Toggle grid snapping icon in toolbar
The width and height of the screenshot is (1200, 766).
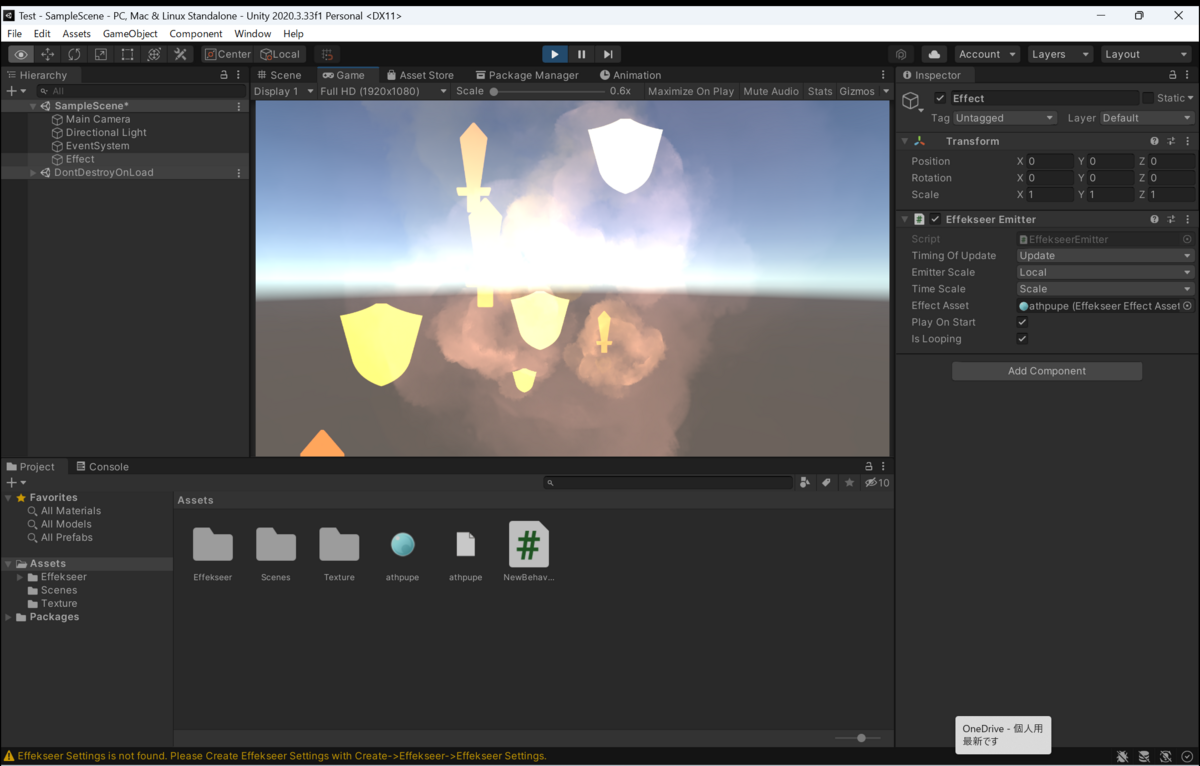pyautogui.click(x=327, y=54)
